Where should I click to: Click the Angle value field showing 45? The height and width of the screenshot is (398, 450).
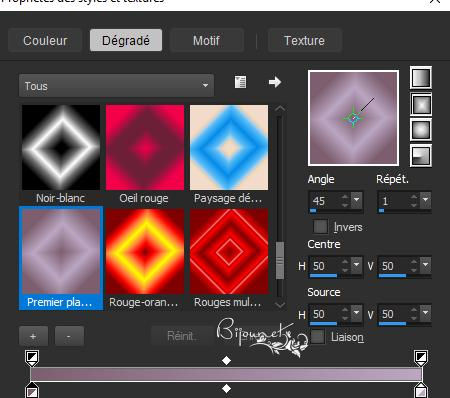pos(325,200)
